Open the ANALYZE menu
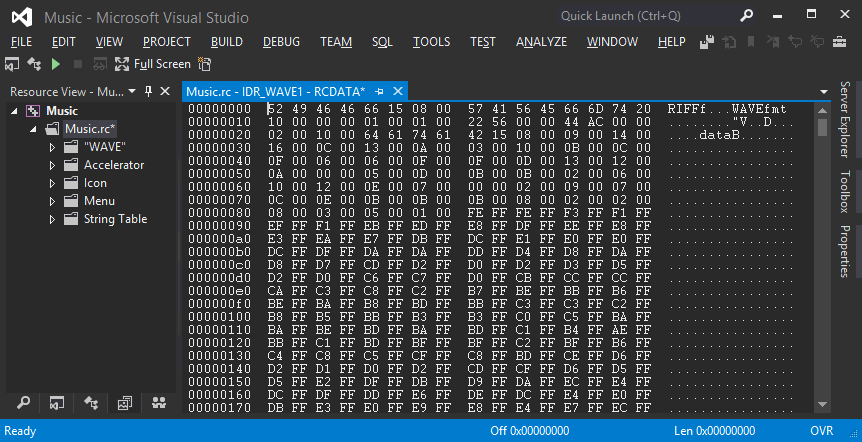Viewport: 862px width, 442px height. pyautogui.click(x=541, y=42)
